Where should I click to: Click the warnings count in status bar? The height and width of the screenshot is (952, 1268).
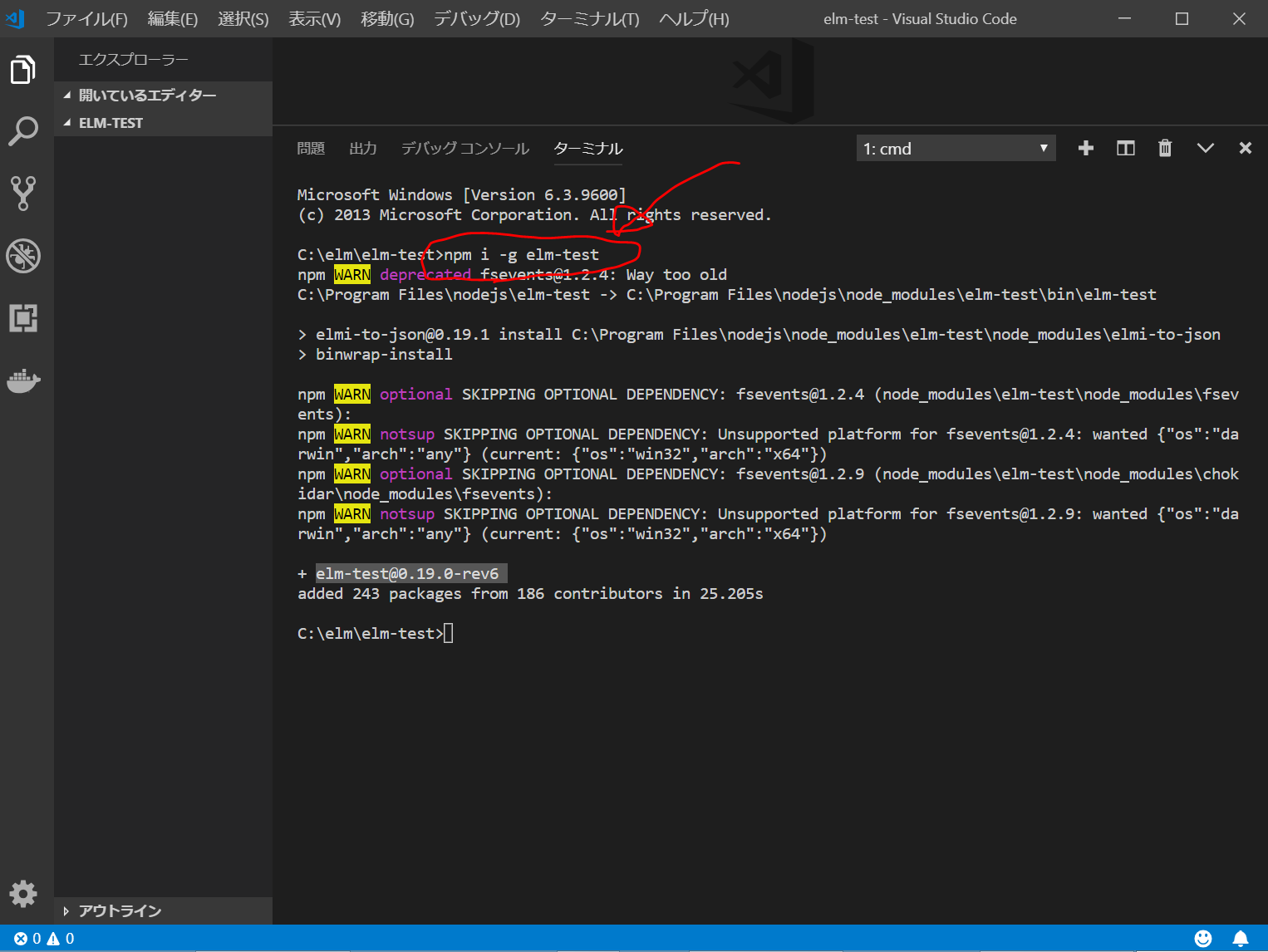point(61,938)
